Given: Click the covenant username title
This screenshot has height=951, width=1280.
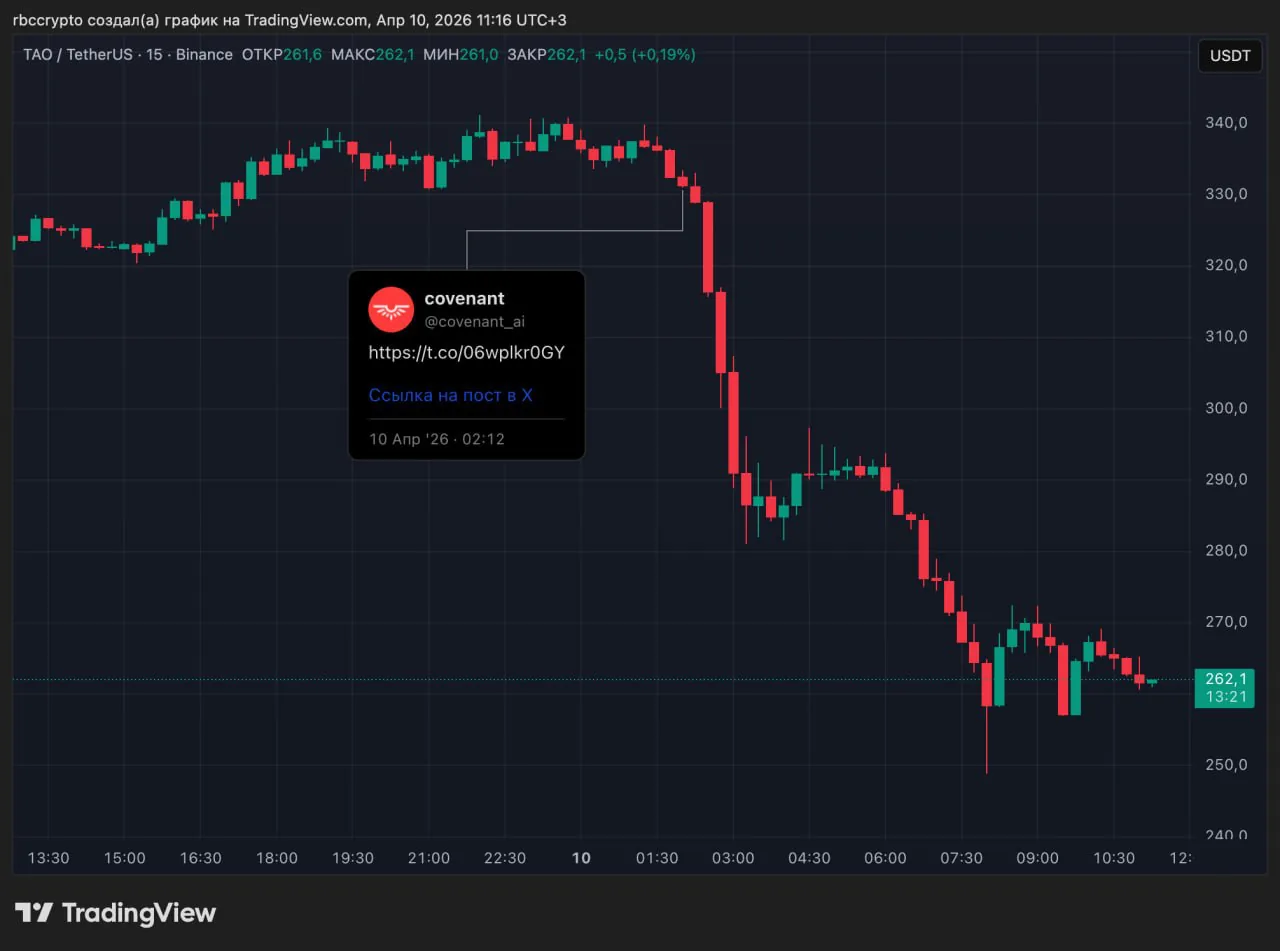Looking at the screenshot, I should pos(464,298).
